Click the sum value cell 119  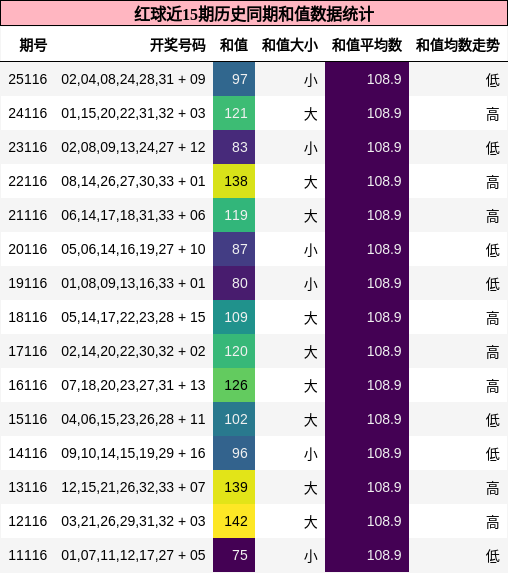pos(234,215)
